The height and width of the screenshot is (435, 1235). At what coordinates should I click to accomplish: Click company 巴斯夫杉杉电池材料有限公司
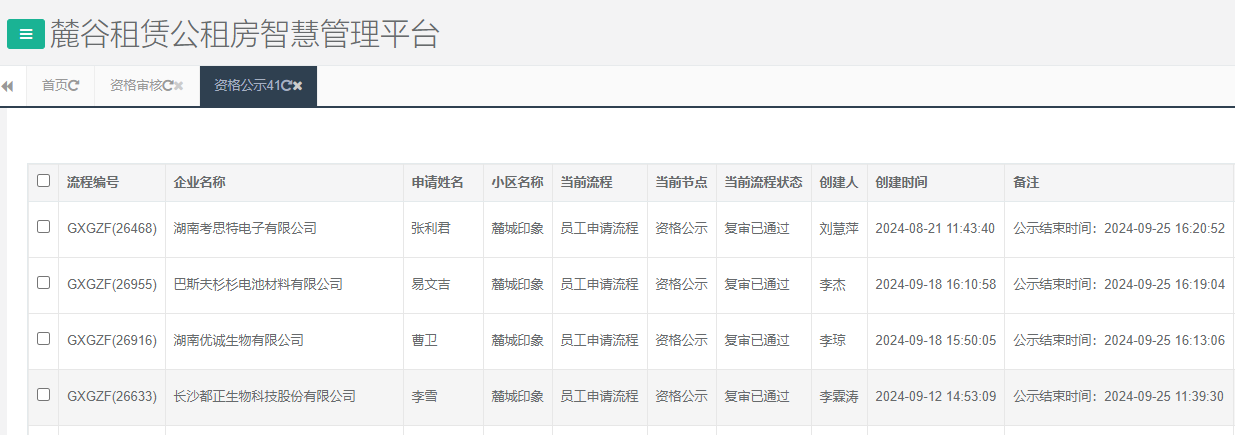258,285
